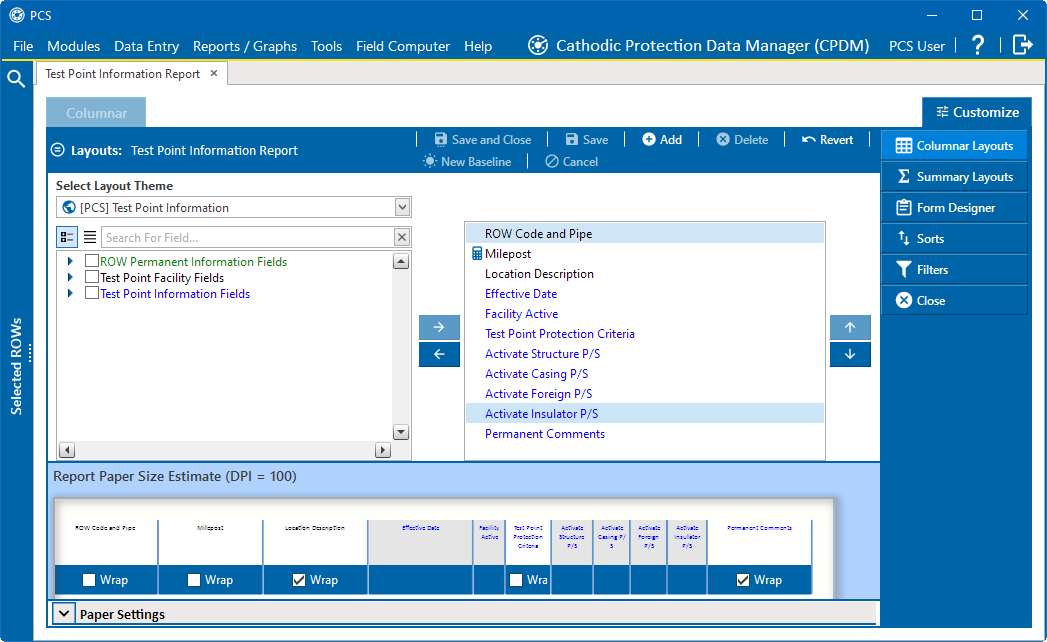Click Save and Close in toolbar
The height and width of the screenshot is (642, 1047).
[483, 140]
